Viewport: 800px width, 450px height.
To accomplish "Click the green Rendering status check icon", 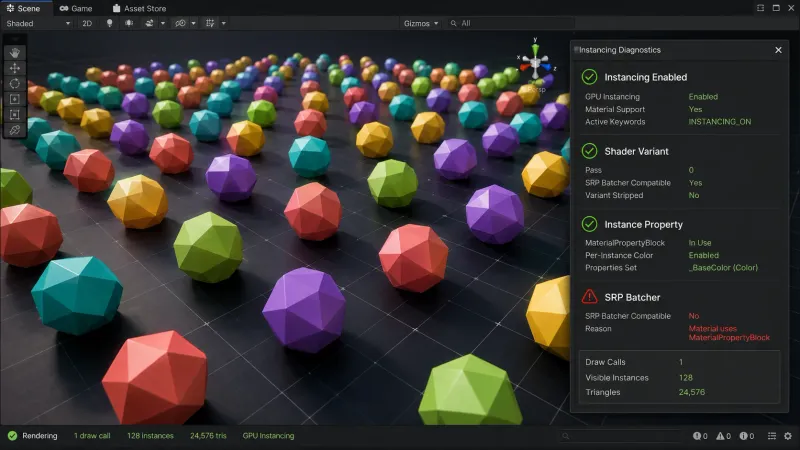I will [12, 436].
